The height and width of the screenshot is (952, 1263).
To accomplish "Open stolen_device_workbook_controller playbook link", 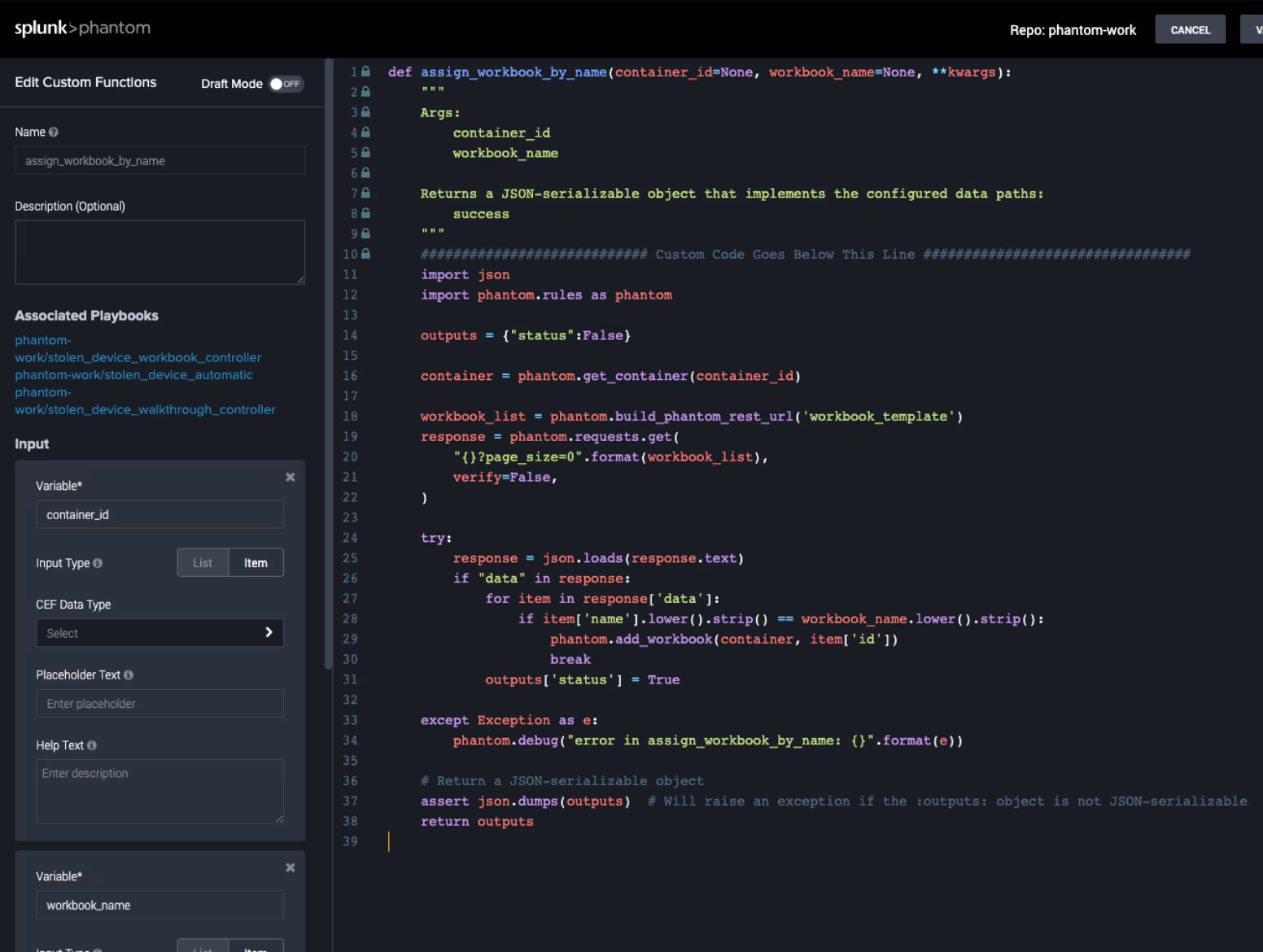I will [138, 357].
